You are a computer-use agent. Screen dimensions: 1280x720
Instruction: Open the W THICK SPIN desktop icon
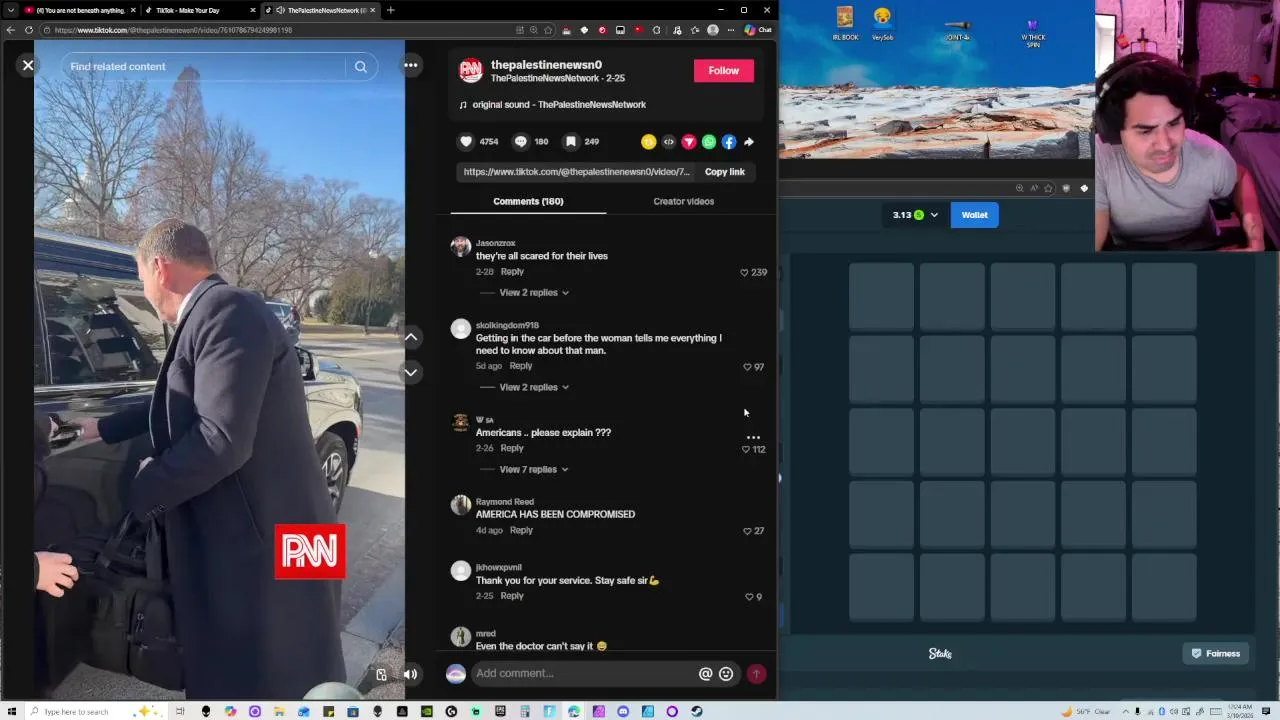(1033, 30)
